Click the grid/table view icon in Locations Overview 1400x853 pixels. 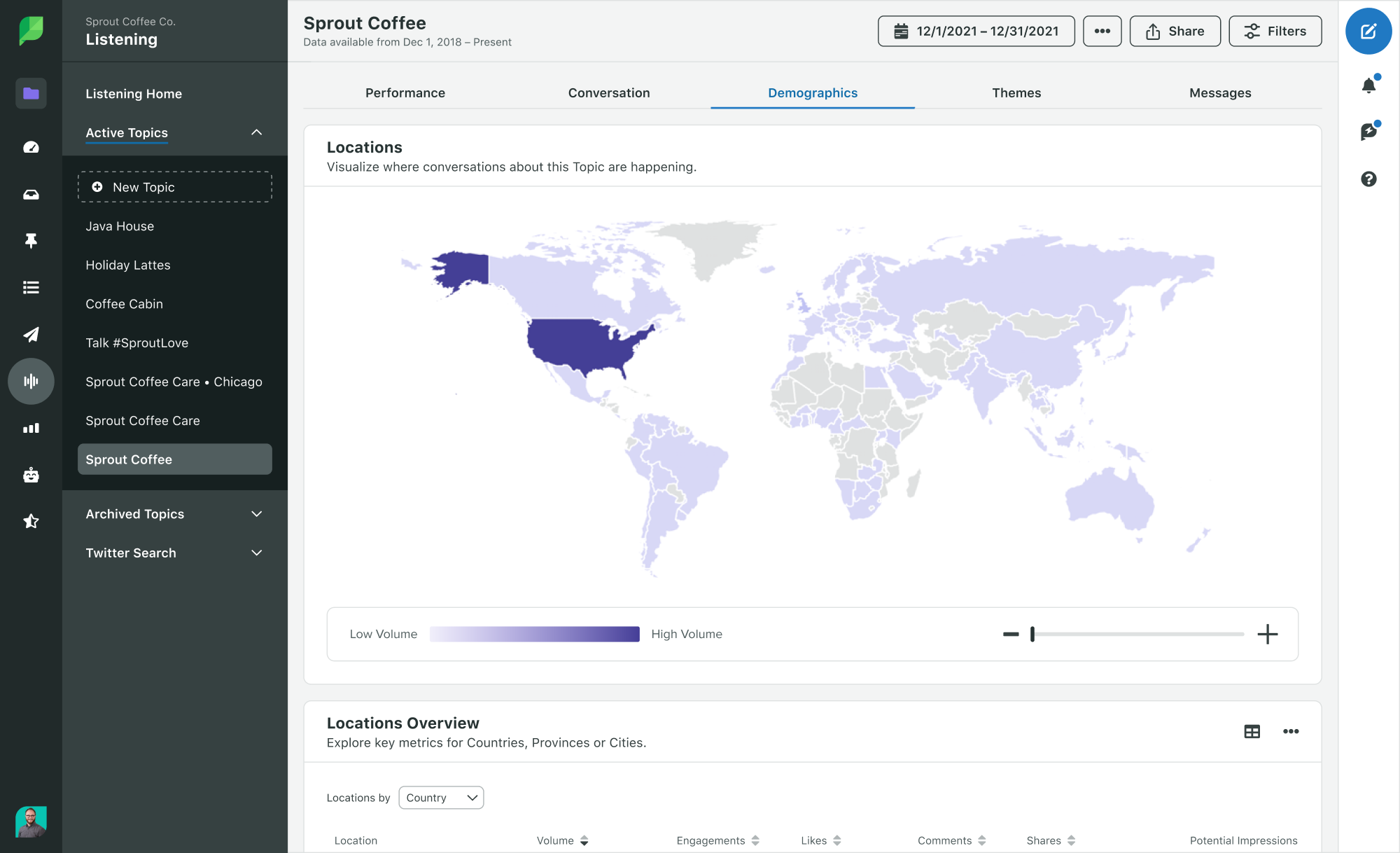coord(1252,731)
